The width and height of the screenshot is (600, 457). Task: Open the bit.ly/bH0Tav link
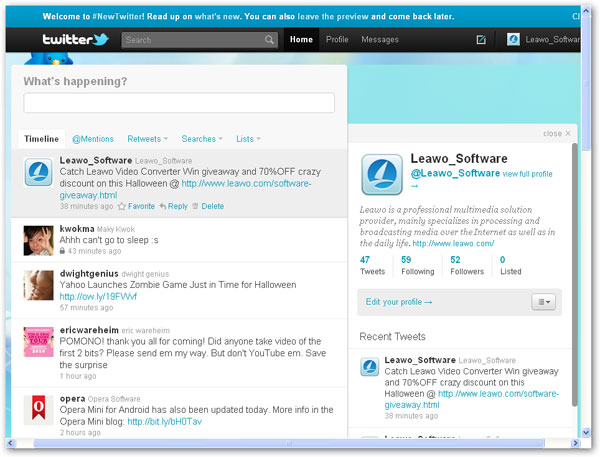[165, 422]
